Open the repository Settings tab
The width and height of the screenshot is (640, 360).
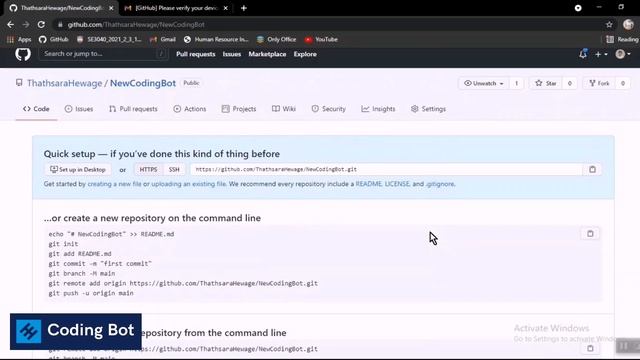coord(428,109)
